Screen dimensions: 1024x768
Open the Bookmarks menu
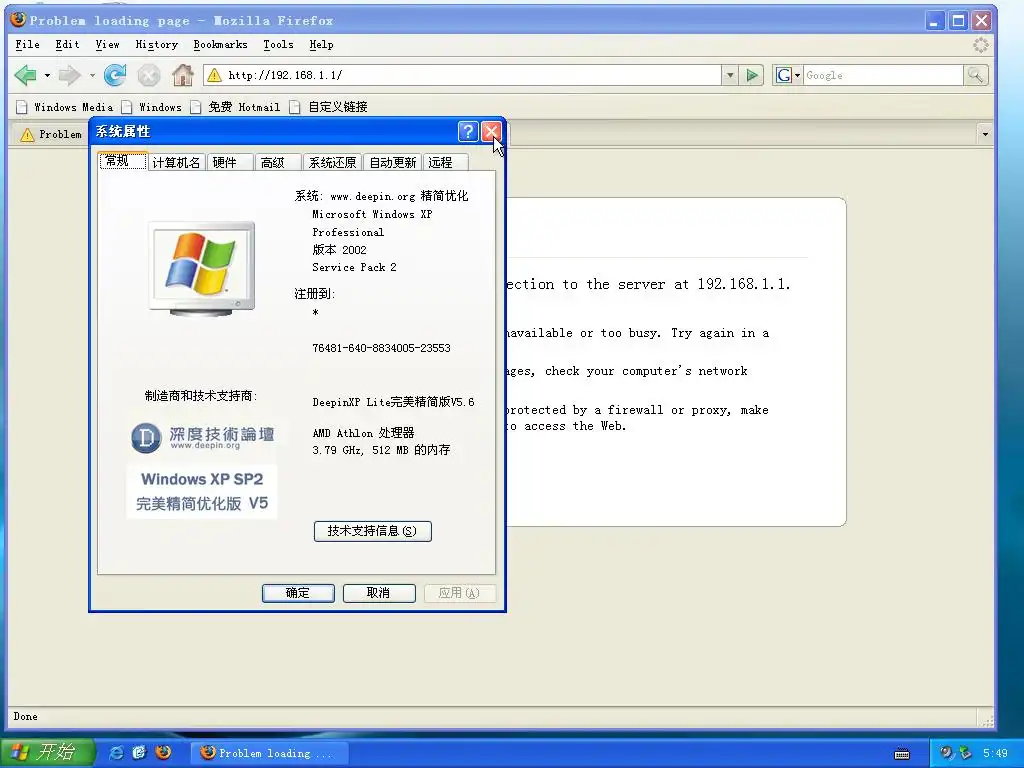pos(220,44)
